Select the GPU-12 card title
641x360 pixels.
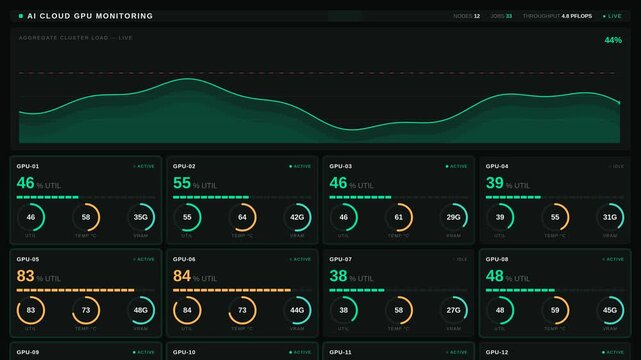click(497, 352)
